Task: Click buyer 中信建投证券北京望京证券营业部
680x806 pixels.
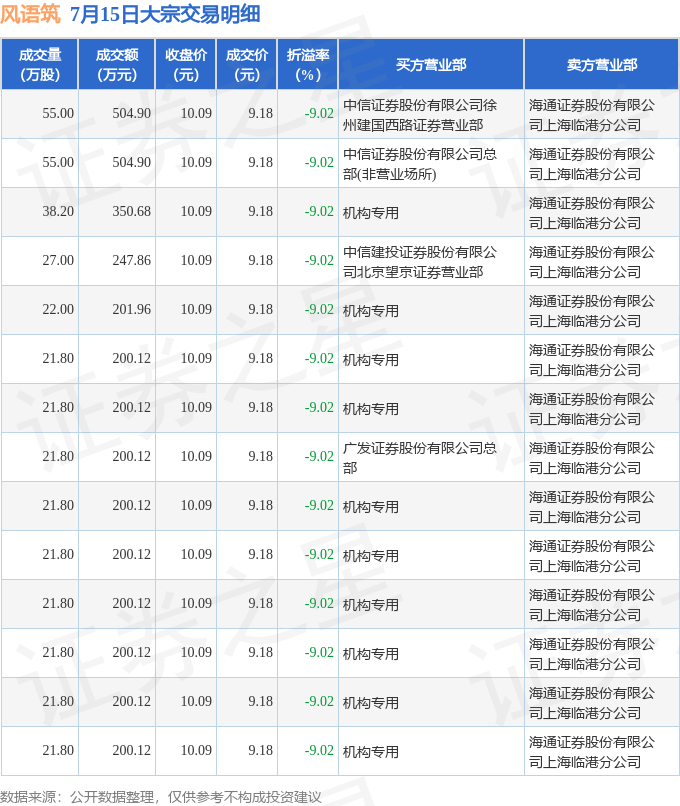Action: pyautogui.click(x=419, y=262)
